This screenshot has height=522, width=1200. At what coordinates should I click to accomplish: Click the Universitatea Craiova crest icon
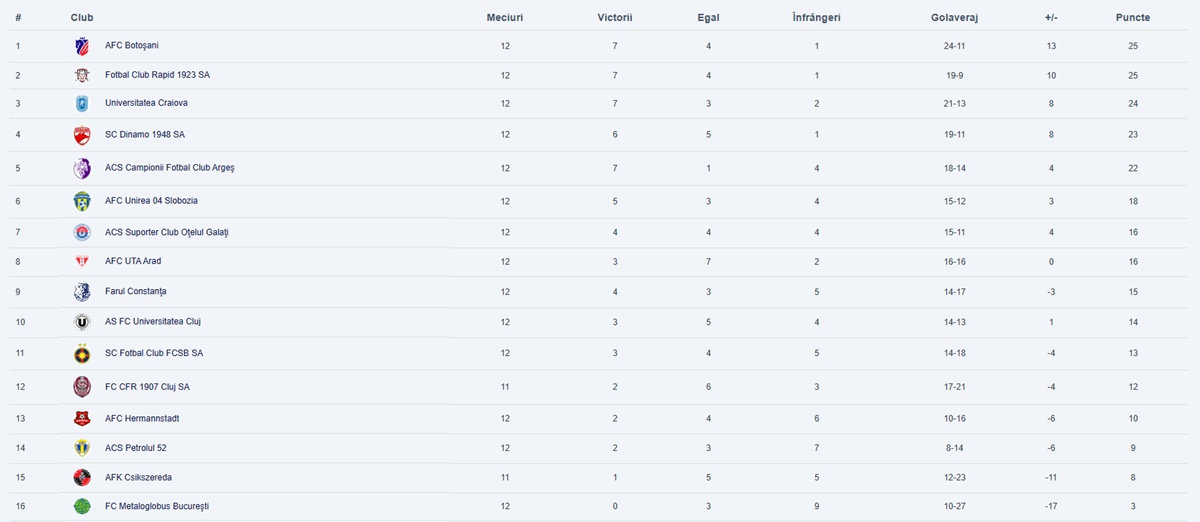[82, 103]
